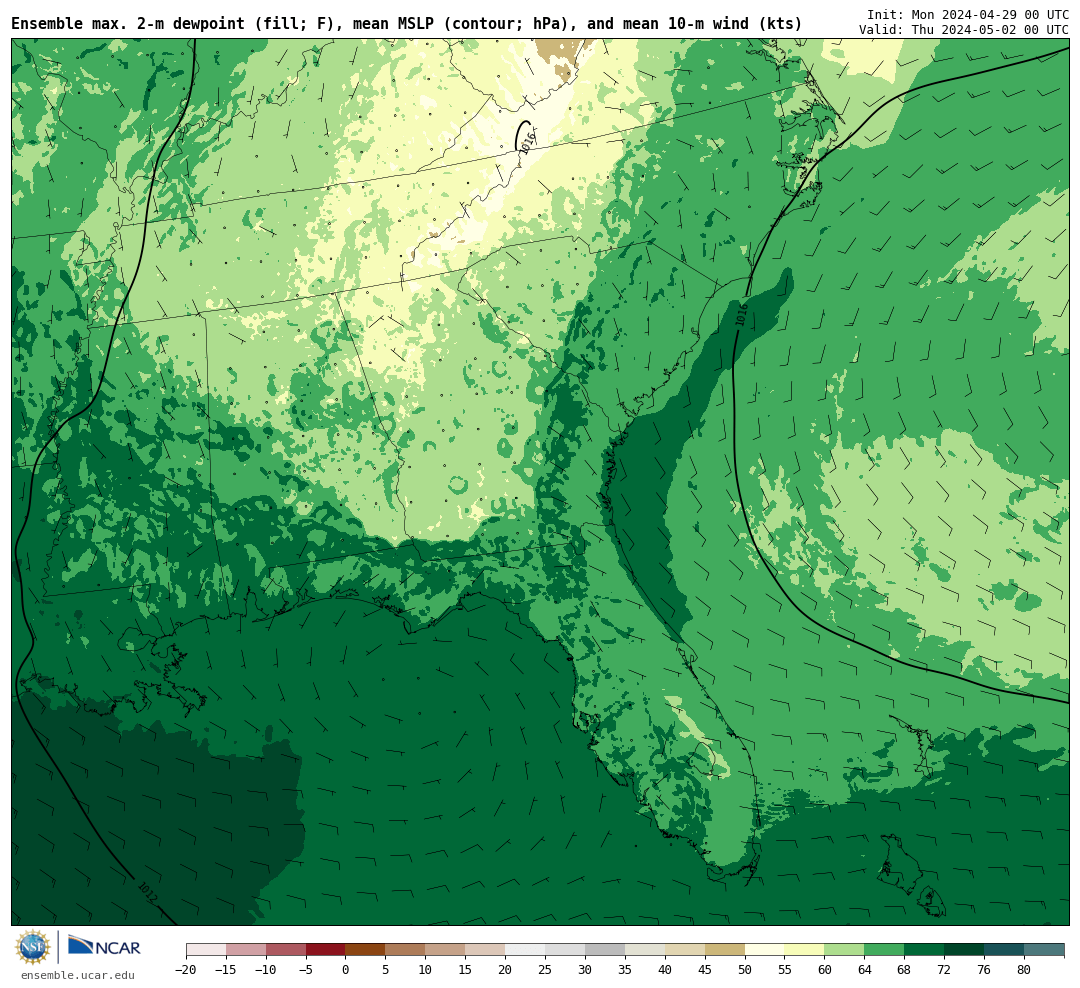This screenshot has width=1080, height=988.
Task: Open the ensemble.ucar.edu link text
Action: tap(78, 975)
